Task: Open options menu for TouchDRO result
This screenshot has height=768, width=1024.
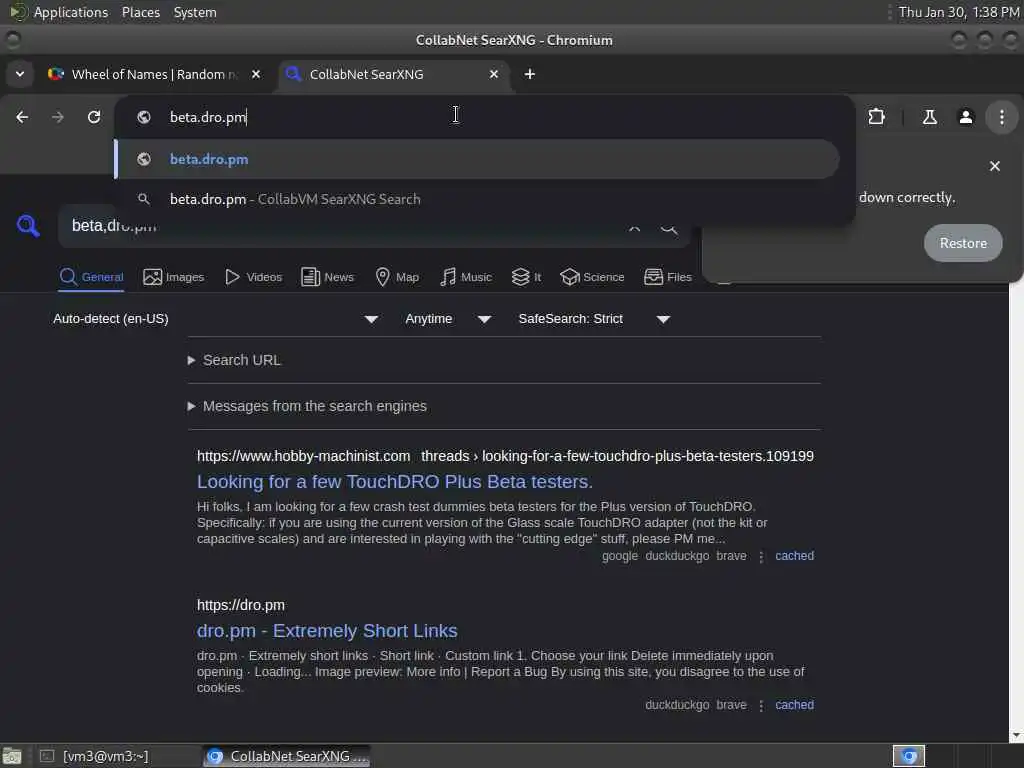Action: pyautogui.click(x=761, y=556)
